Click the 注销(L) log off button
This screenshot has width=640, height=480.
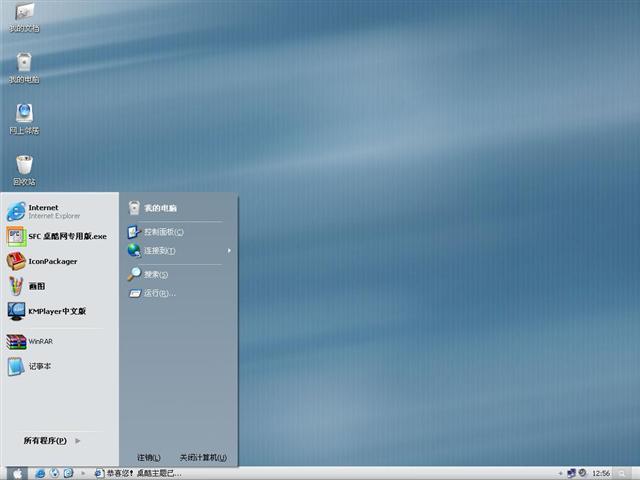[x=148, y=457]
